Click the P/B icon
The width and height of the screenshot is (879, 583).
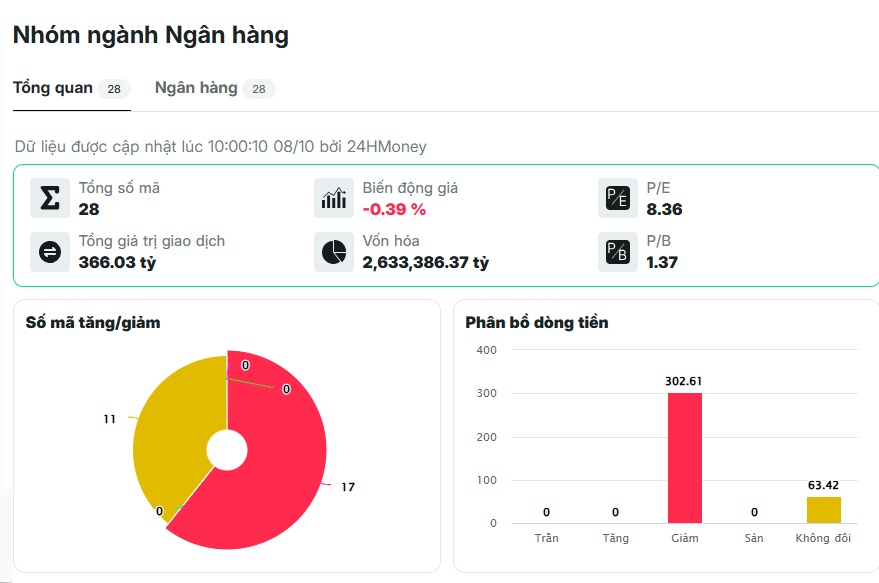618,252
